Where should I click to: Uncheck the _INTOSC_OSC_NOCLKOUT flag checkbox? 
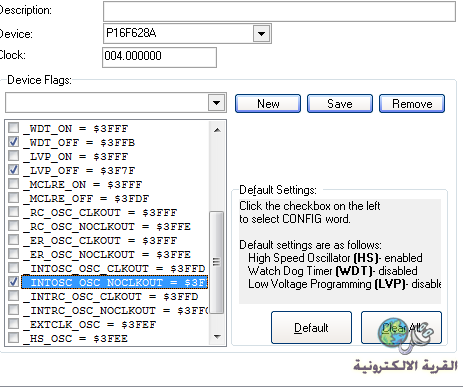pos(13,282)
